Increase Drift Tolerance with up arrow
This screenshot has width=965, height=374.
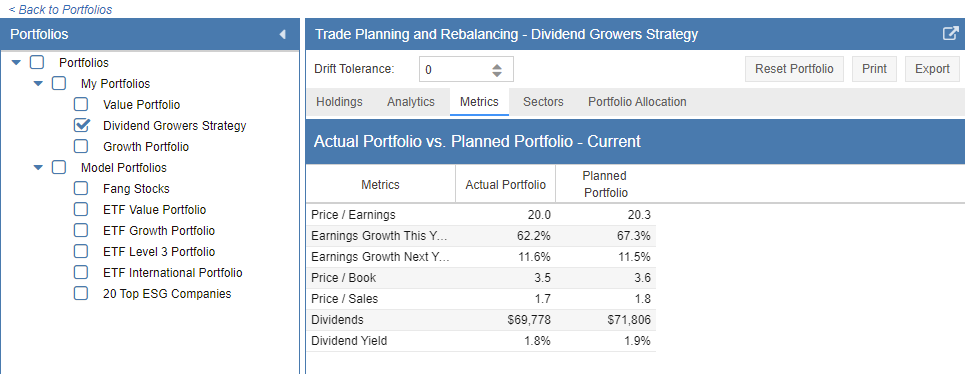point(497,65)
